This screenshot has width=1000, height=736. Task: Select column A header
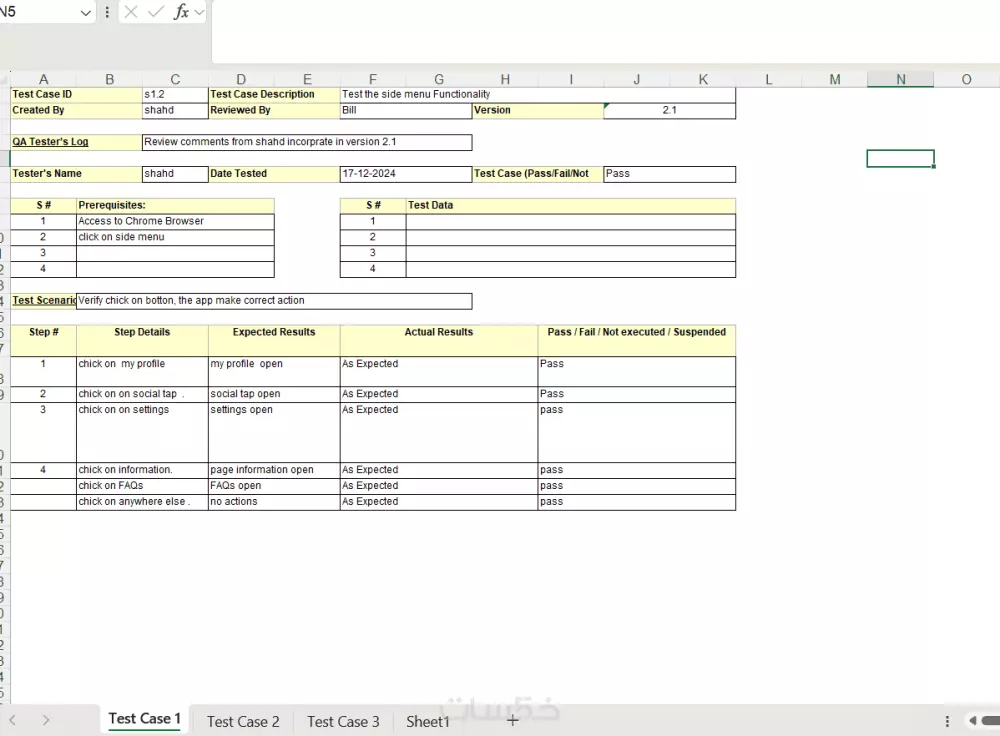43,79
